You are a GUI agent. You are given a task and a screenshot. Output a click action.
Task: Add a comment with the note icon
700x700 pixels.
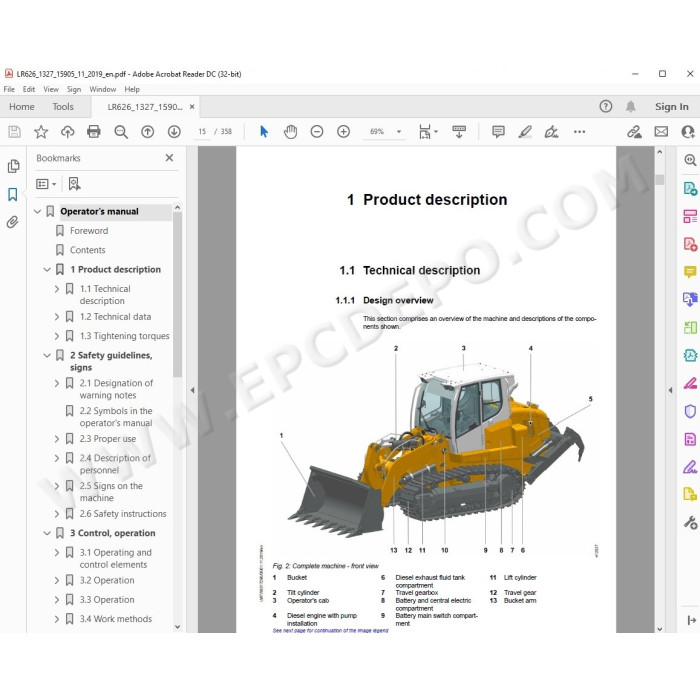[498, 132]
